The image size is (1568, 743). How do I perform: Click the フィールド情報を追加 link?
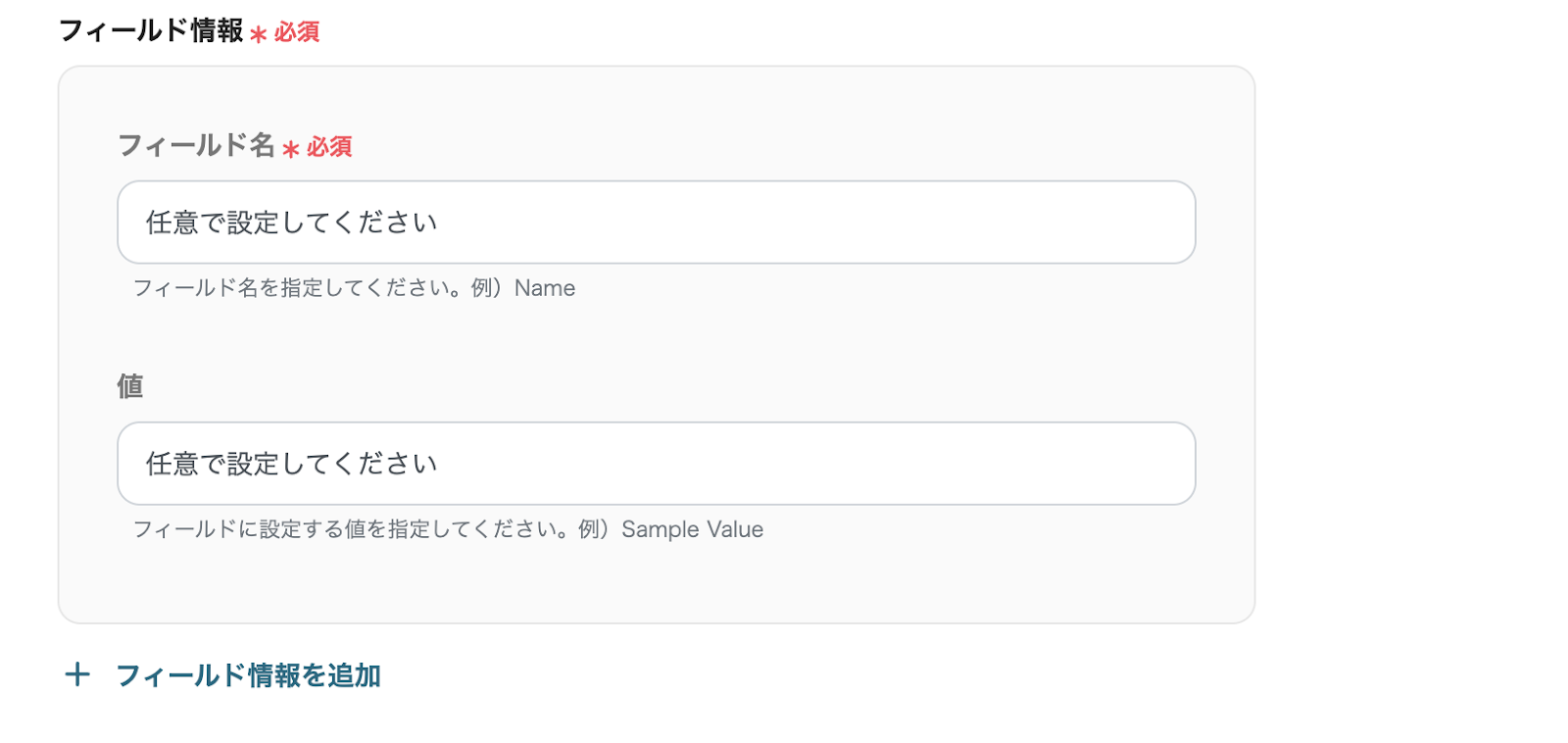pyautogui.click(x=248, y=675)
